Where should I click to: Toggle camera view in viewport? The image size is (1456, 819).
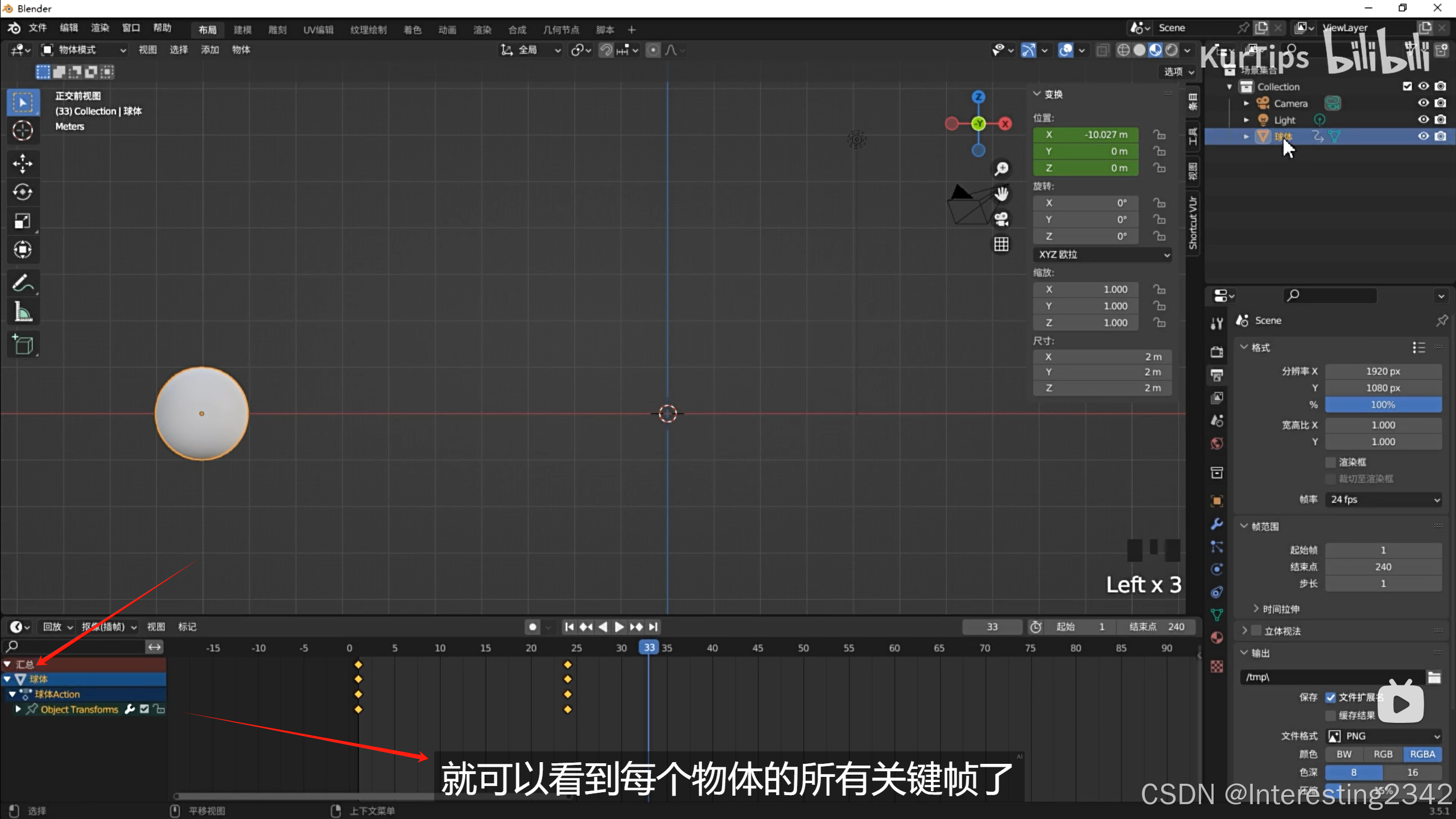coord(1001,219)
